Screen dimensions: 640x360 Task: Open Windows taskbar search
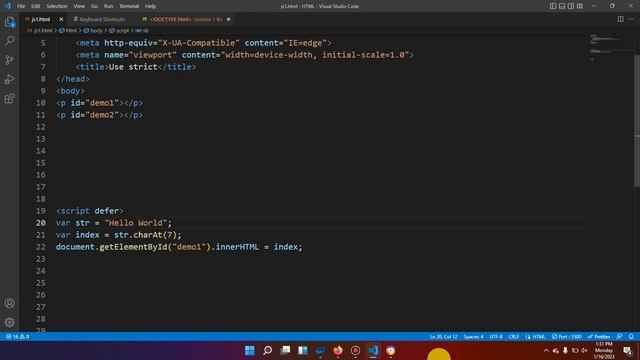(267, 350)
